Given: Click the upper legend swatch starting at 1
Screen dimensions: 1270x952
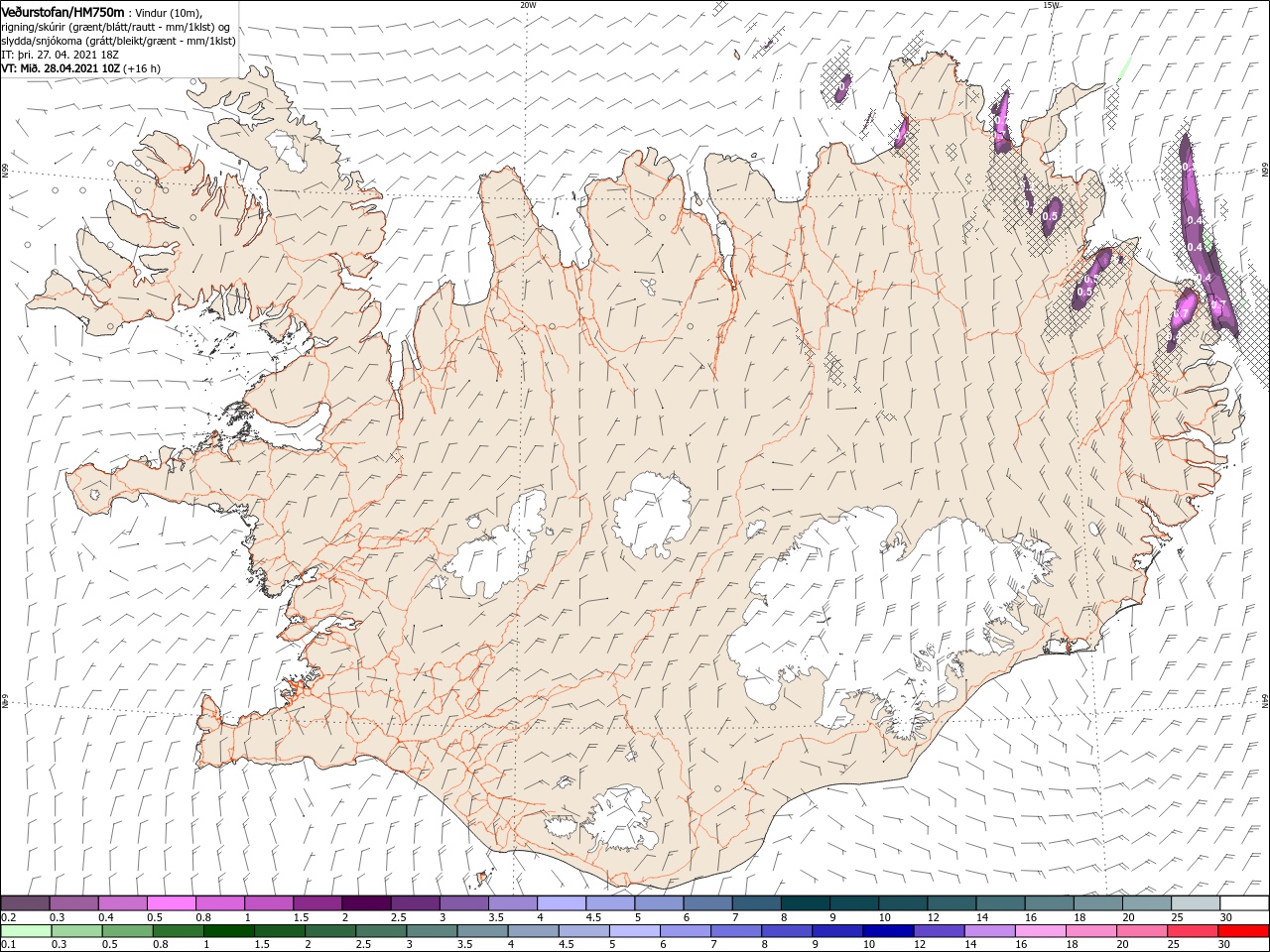Looking at the screenshot, I should (x=268, y=903).
